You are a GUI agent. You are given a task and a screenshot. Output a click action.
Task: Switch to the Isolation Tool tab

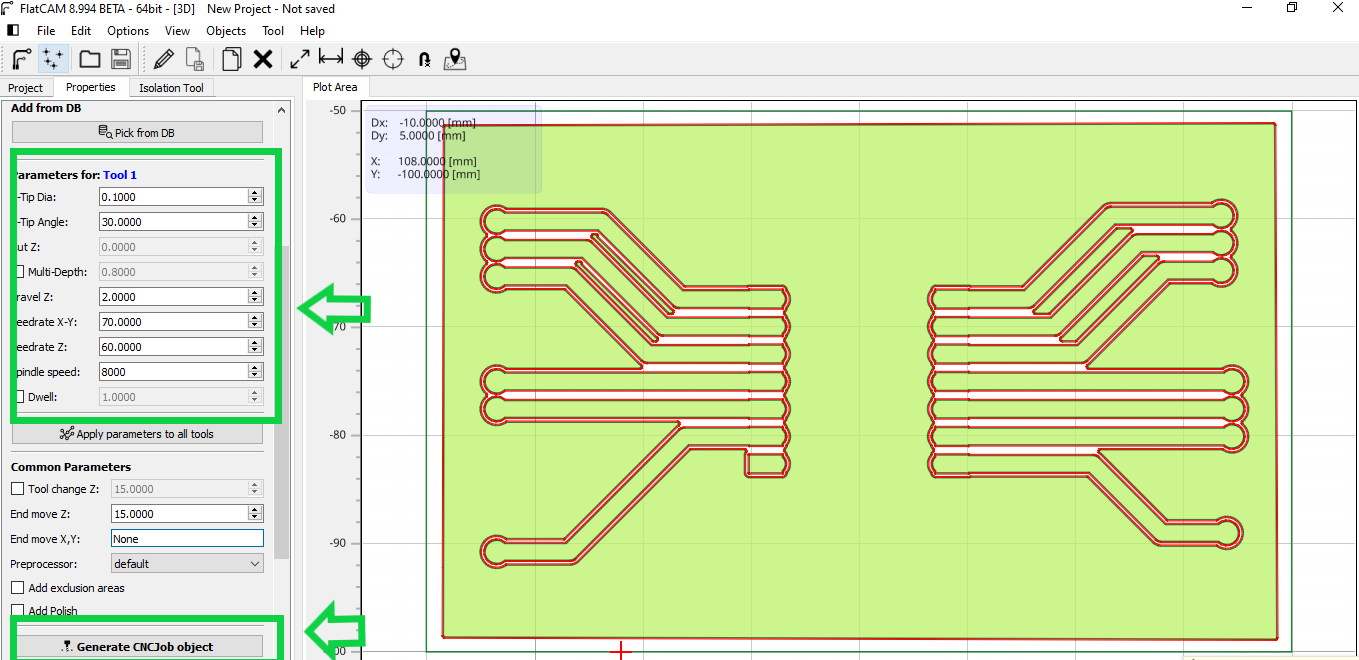click(171, 88)
